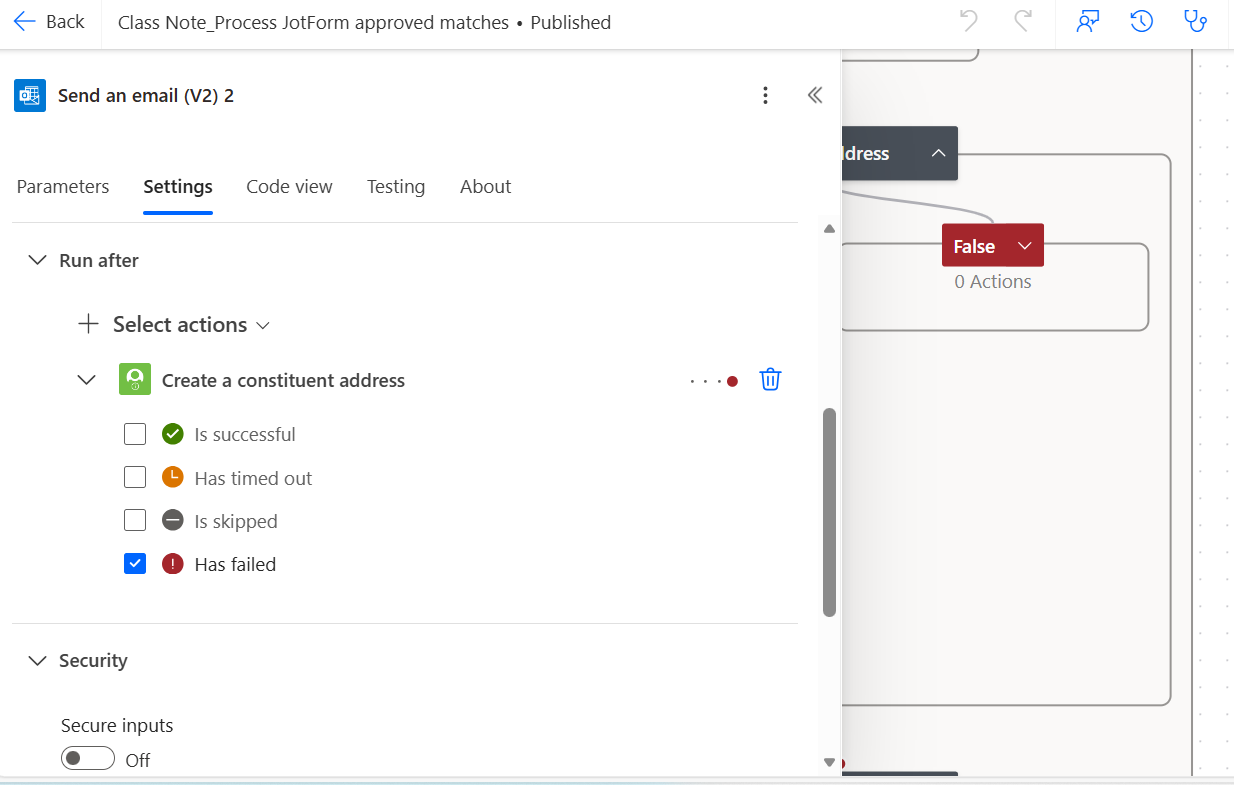Click the flow title Class Note_Process JotForm approved matches
The width and height of the screenshot is (1234, 785).
click(x=313, y=22)
